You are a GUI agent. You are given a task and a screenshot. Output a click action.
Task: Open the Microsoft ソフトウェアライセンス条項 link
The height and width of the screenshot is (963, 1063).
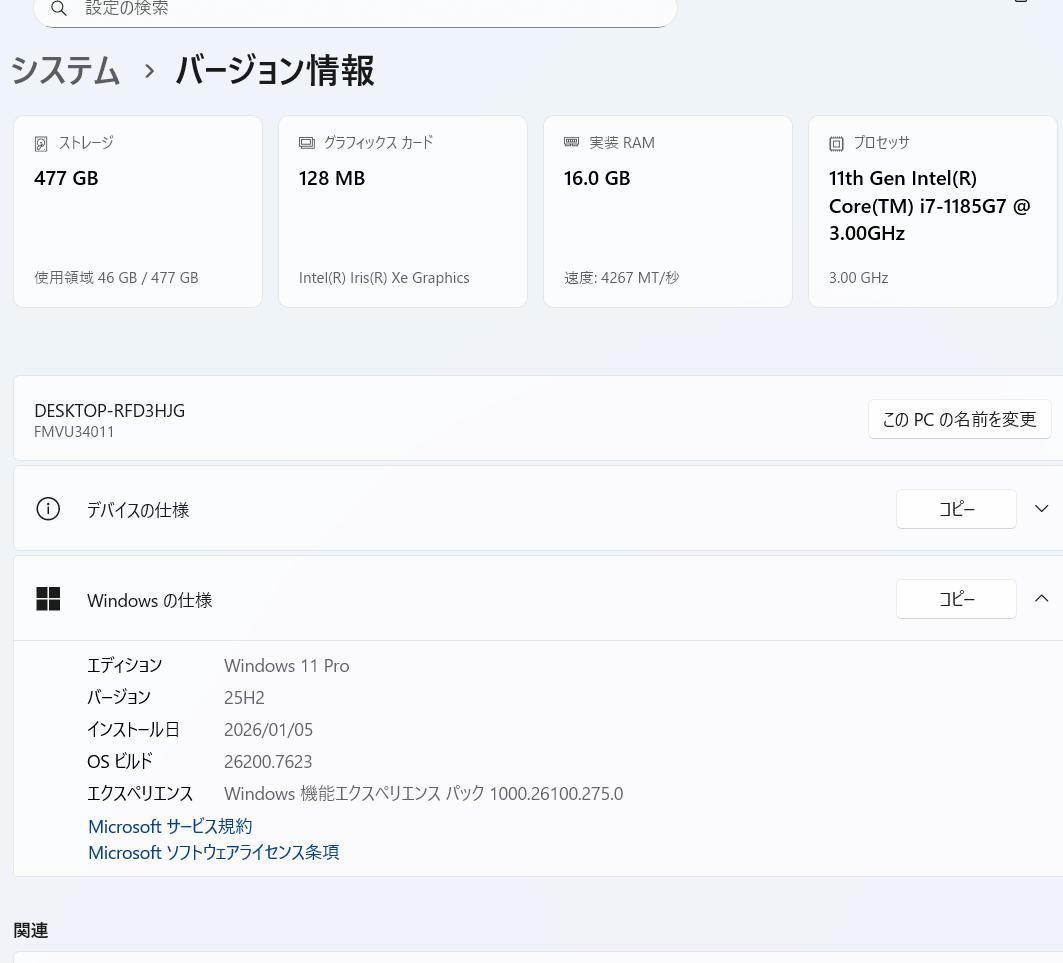tap(213, 851)
